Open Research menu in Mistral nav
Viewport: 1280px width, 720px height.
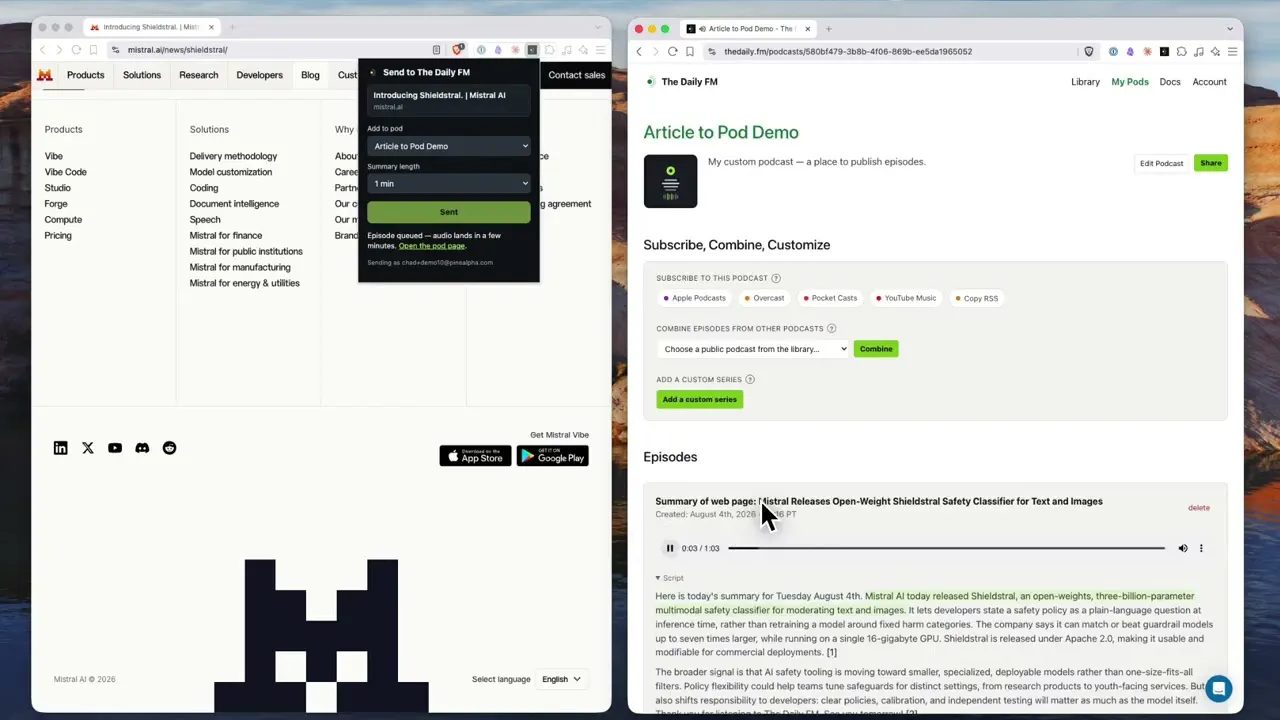(199, 75)
